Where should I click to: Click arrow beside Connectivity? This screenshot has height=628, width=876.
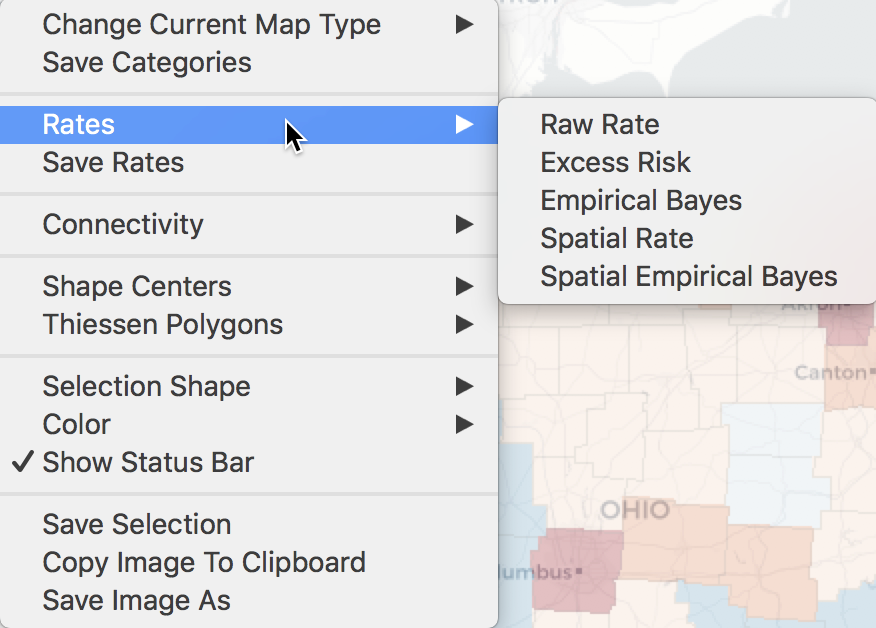464,225
